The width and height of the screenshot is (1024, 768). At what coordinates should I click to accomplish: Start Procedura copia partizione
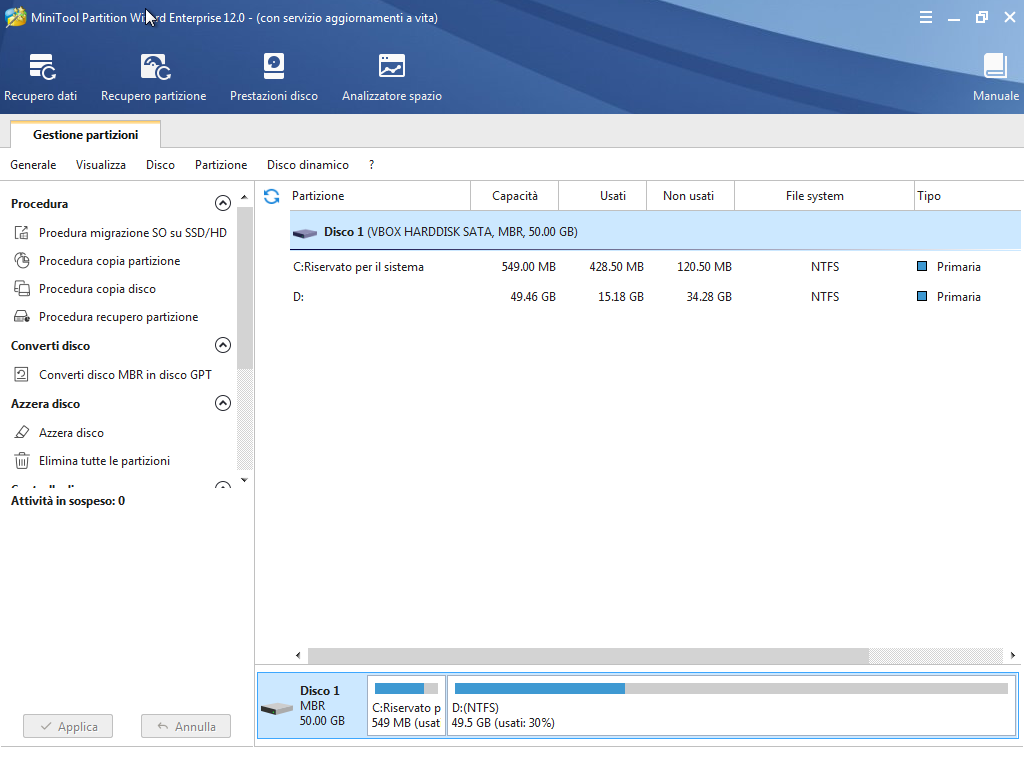pos(110,261)
